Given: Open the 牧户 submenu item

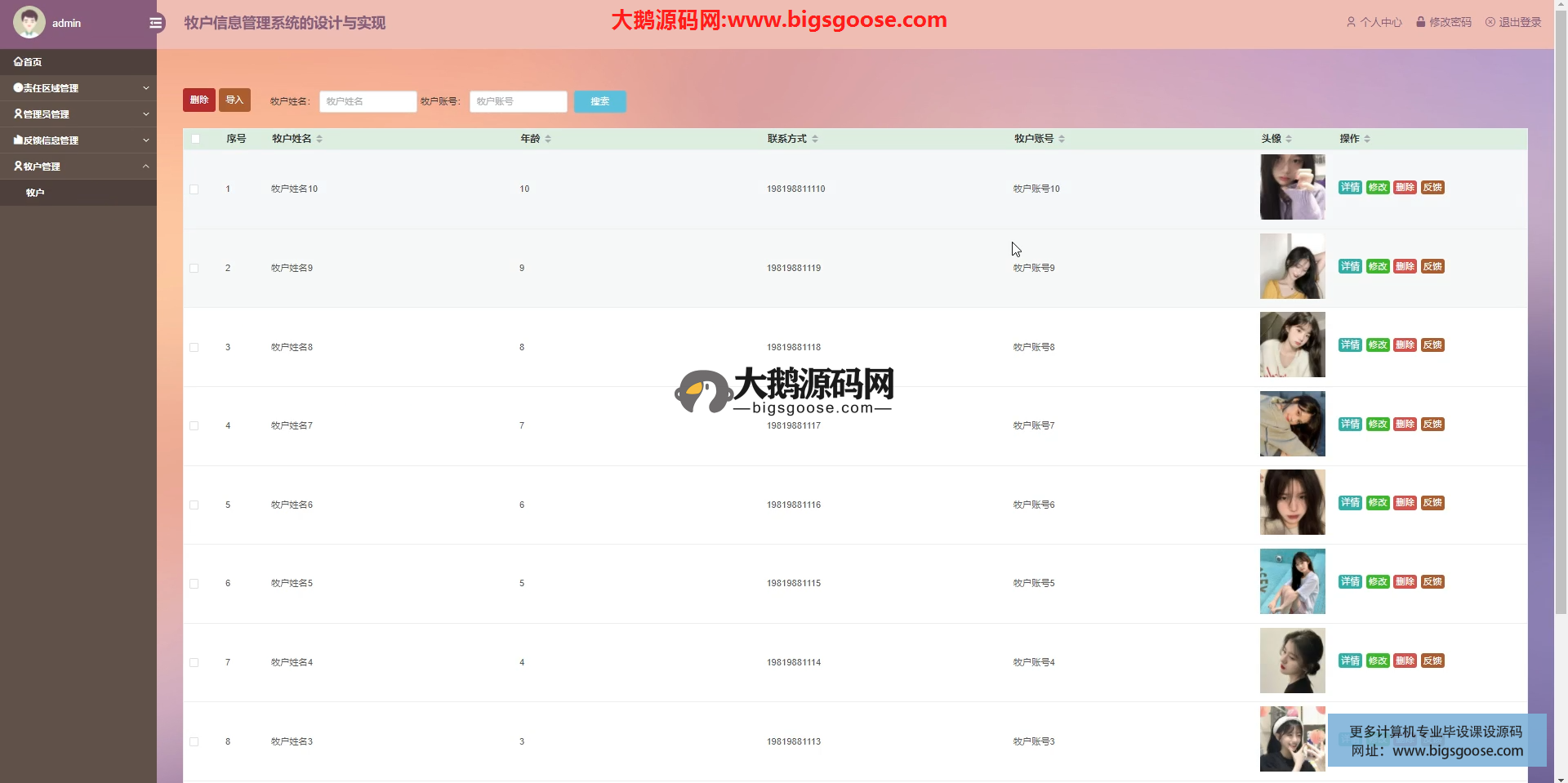Looking at the screenshot, I should tap(35, 193).
